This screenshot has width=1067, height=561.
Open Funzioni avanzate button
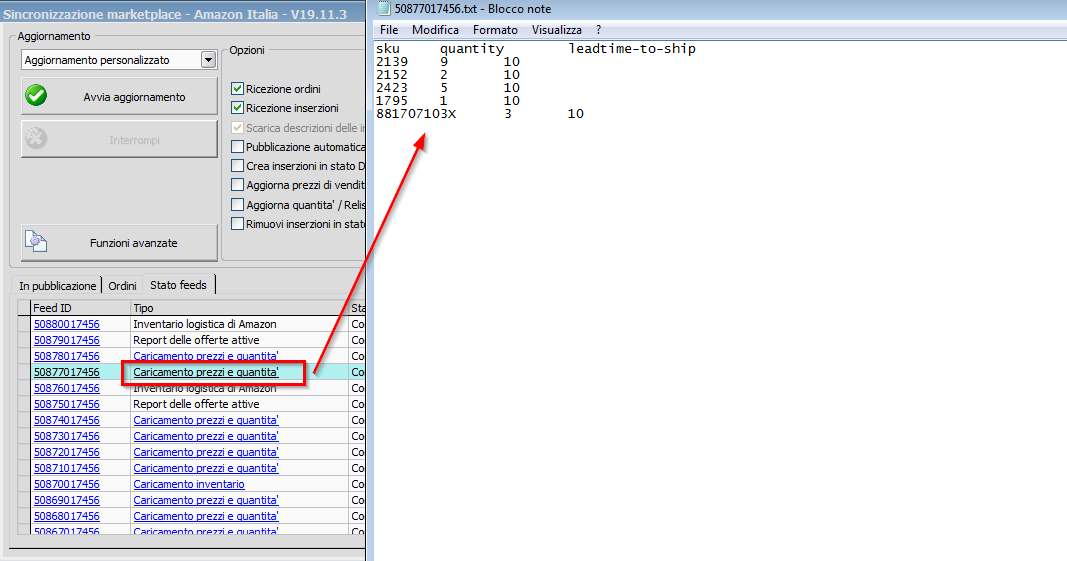(x=119, y=242)
